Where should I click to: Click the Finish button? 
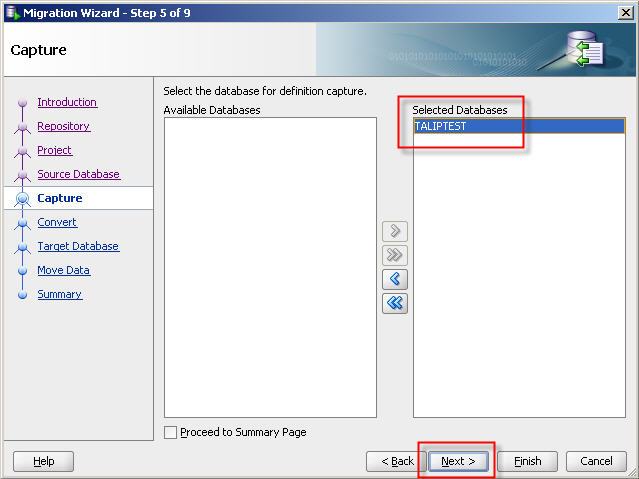click(x=527, y=461)
